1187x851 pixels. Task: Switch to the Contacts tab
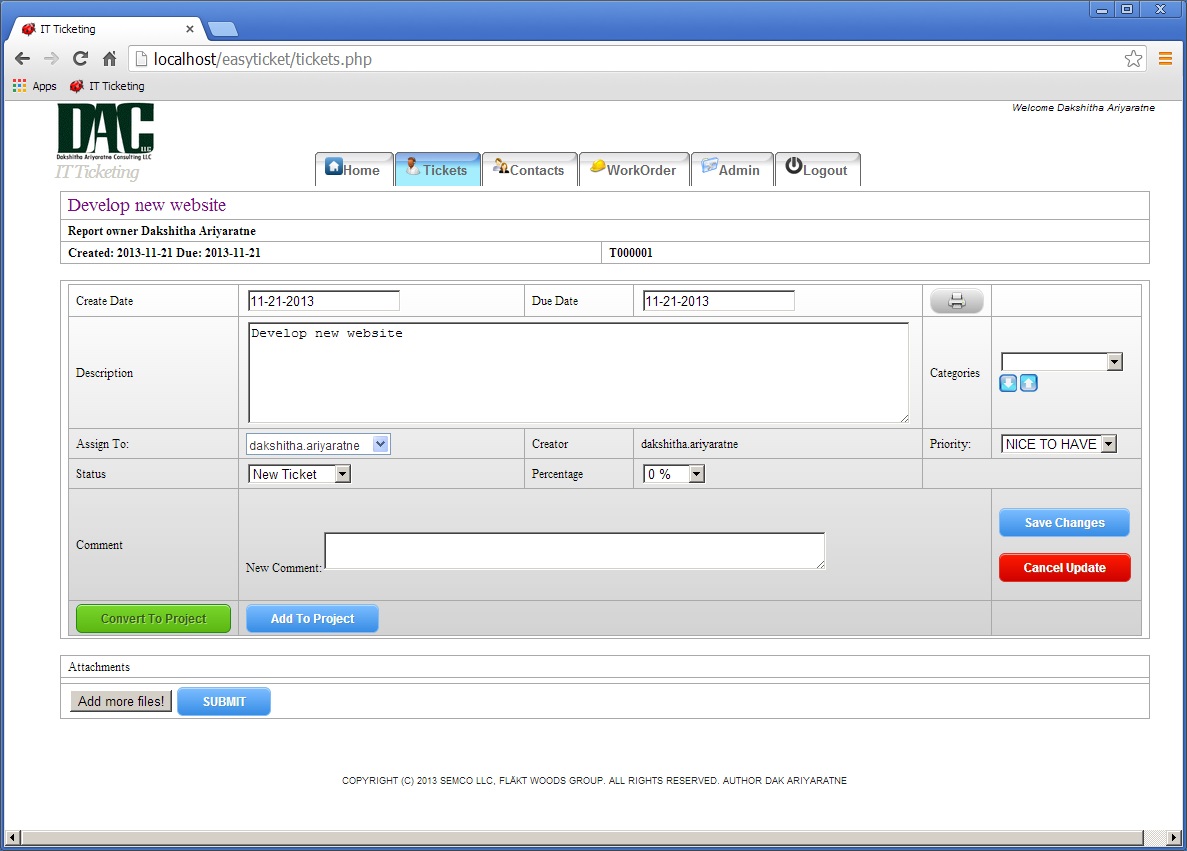pos(529,170)
